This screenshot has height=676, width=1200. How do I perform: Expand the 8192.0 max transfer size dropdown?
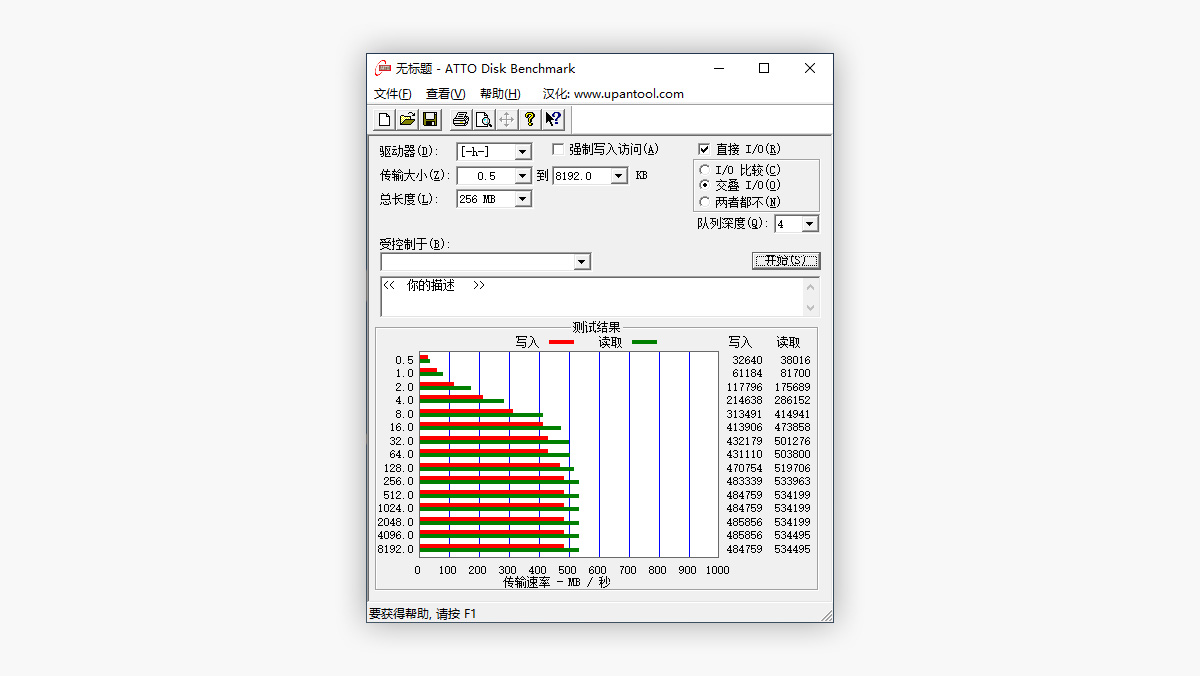pos(618,176)
